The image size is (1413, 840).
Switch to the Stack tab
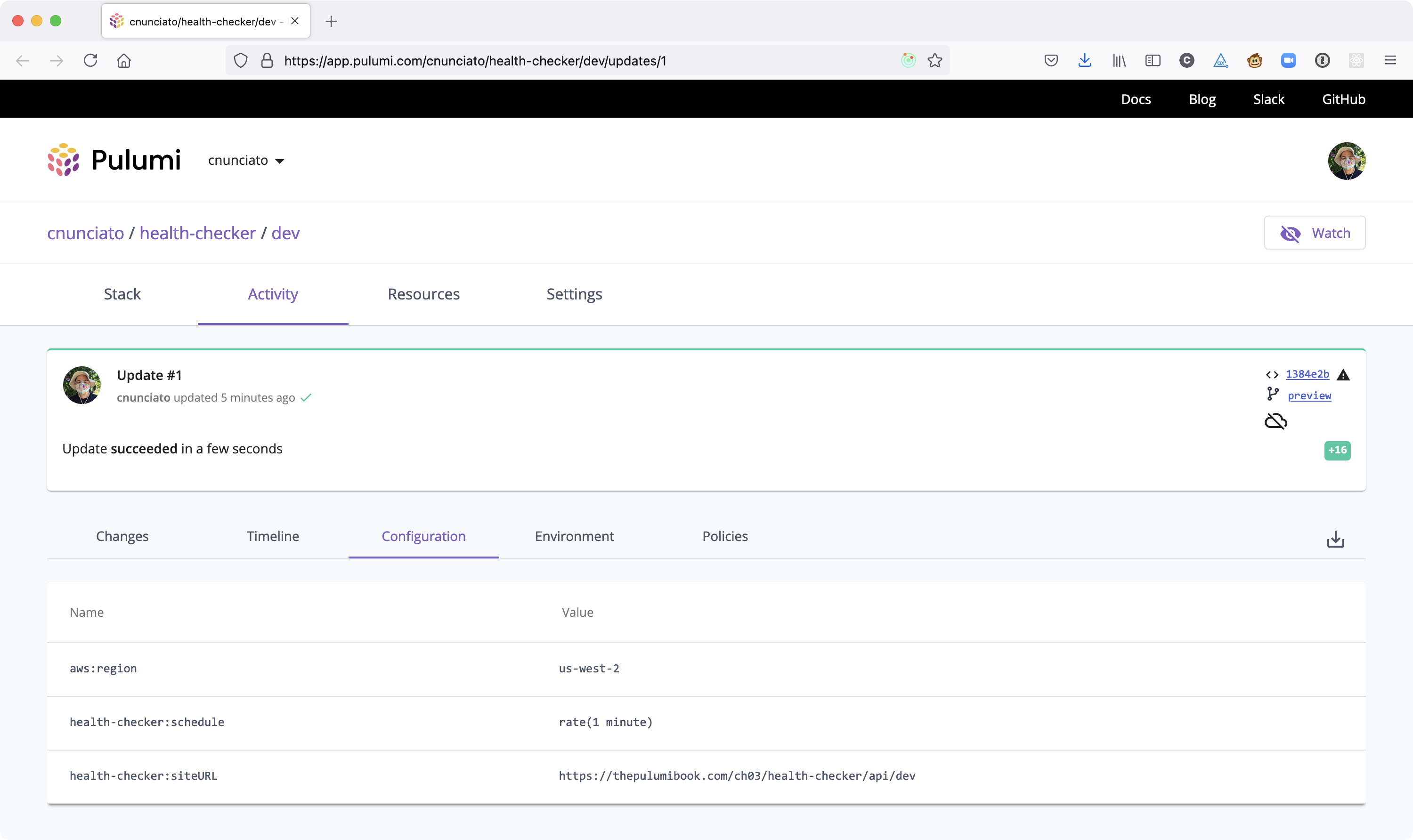click(122, 294)
